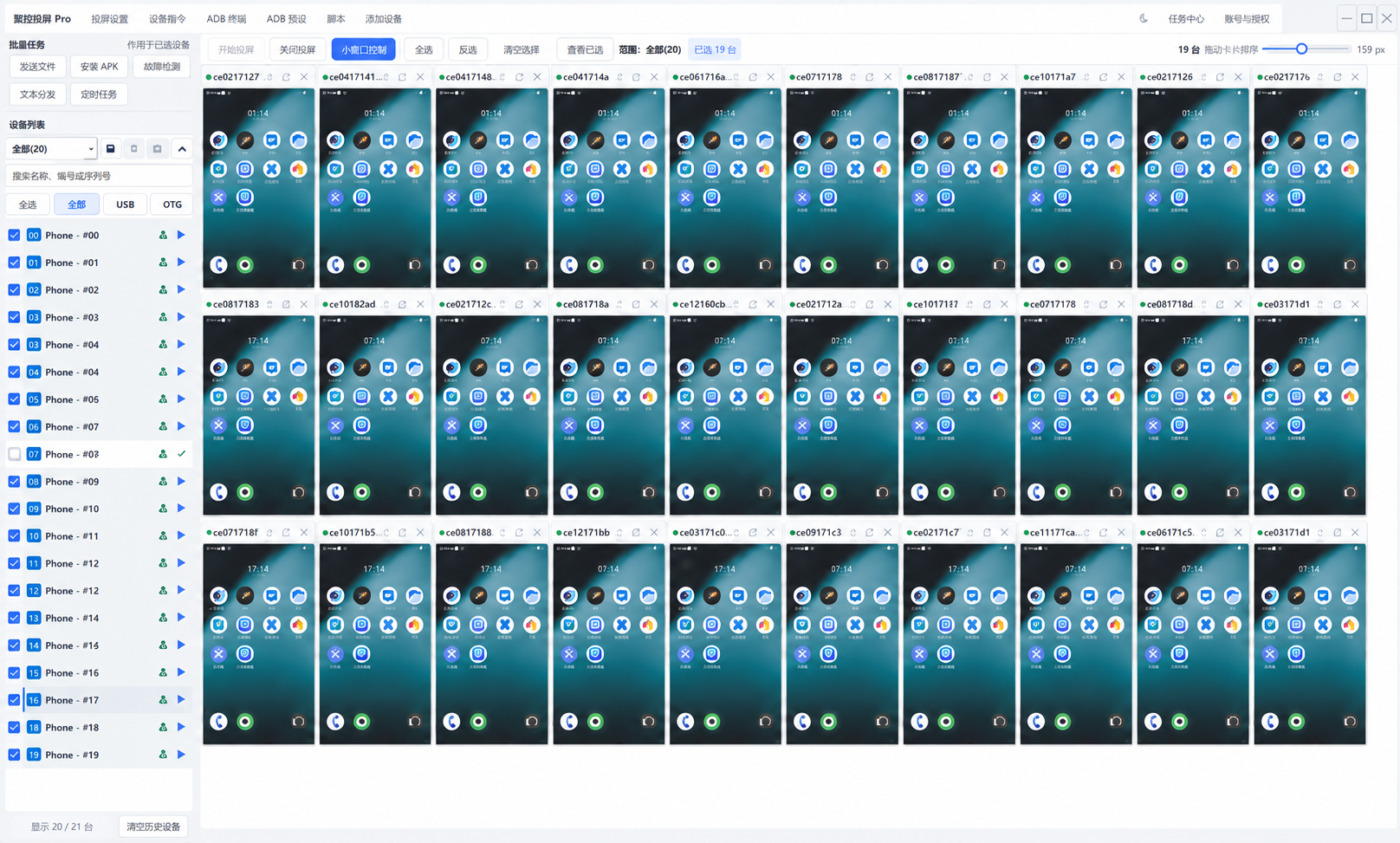Screen dimensions: 1400x843
Task: Close the ce0217127 device card
Action: (x=304, y=77)
